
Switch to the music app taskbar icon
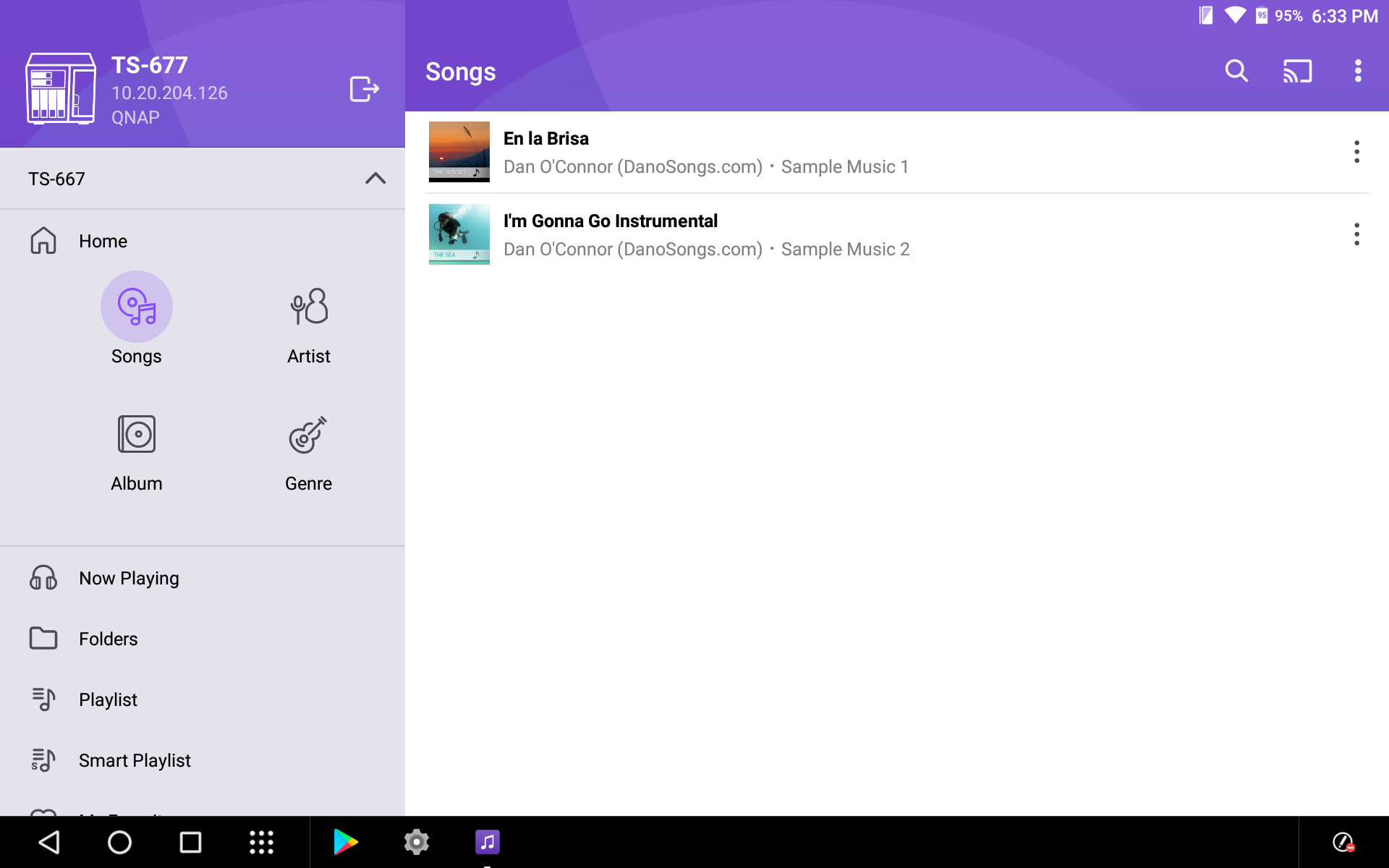click(488, 842)
